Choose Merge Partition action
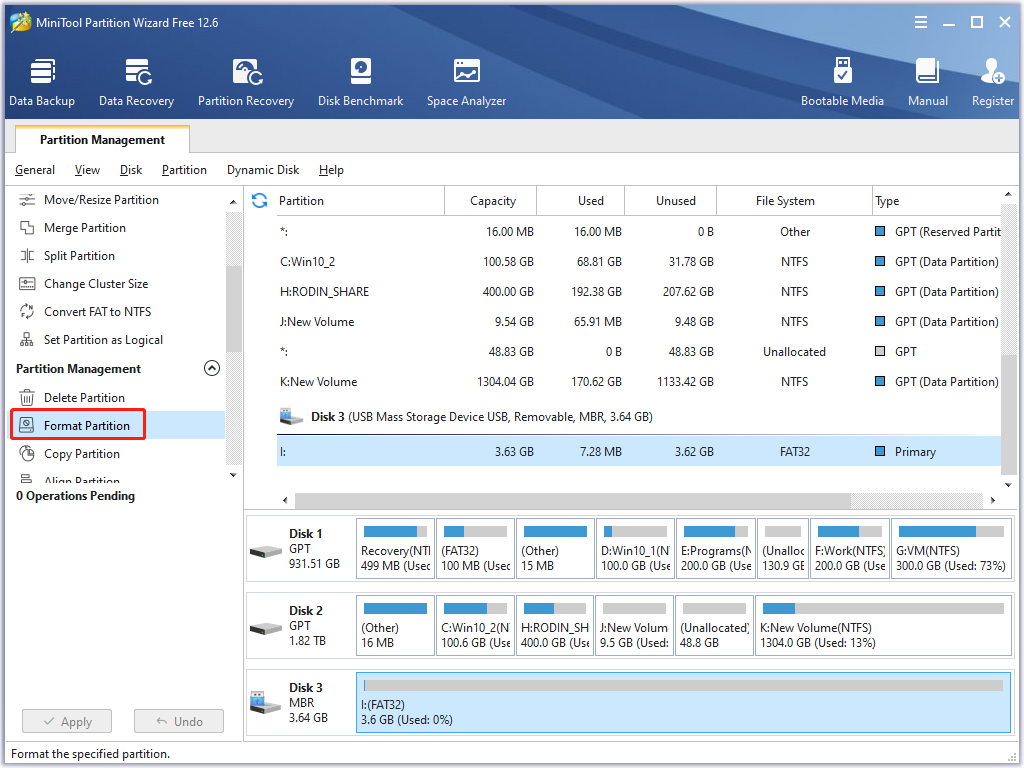Image resolution: width=1024 pixels, height=768 pixels. tap(84, 228)
